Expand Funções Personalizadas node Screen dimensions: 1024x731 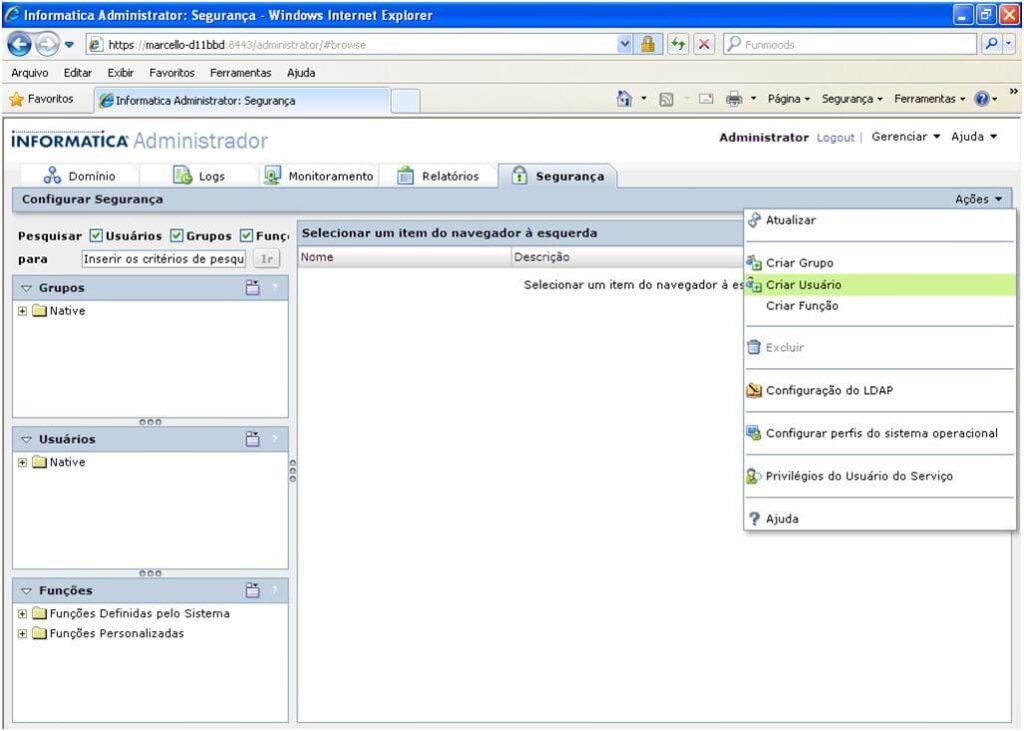point(22,634)
